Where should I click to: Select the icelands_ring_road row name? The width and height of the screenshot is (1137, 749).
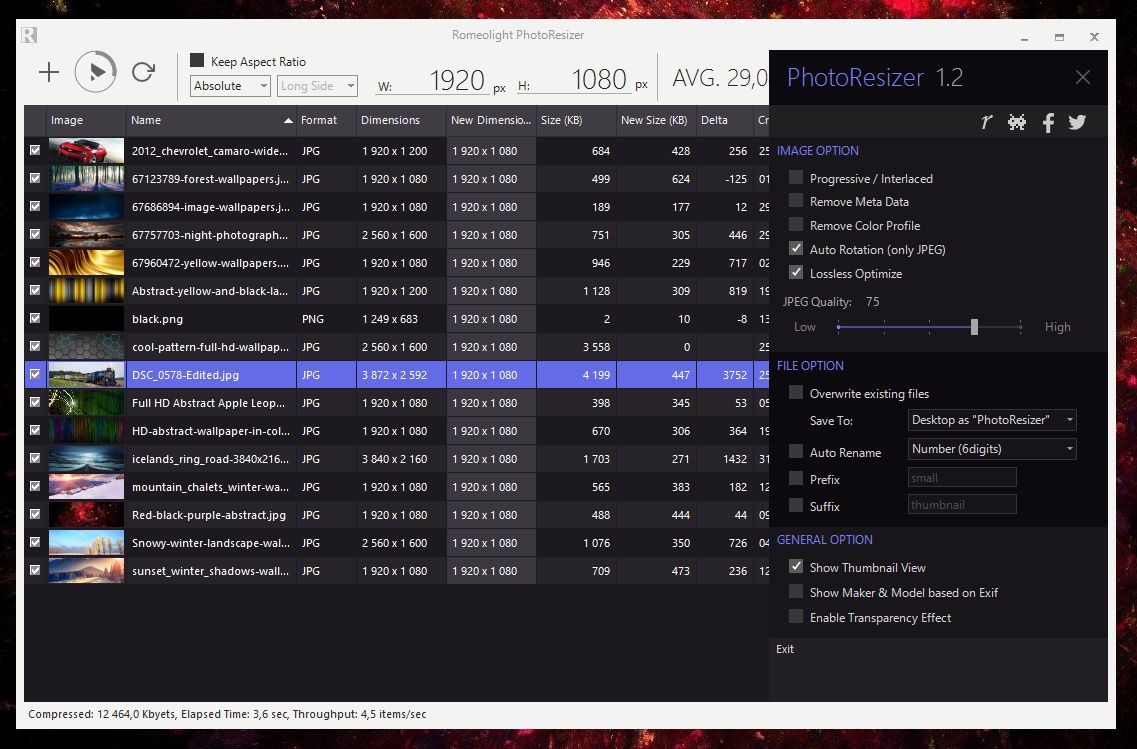pyautogui.click(x=210, y=459)
